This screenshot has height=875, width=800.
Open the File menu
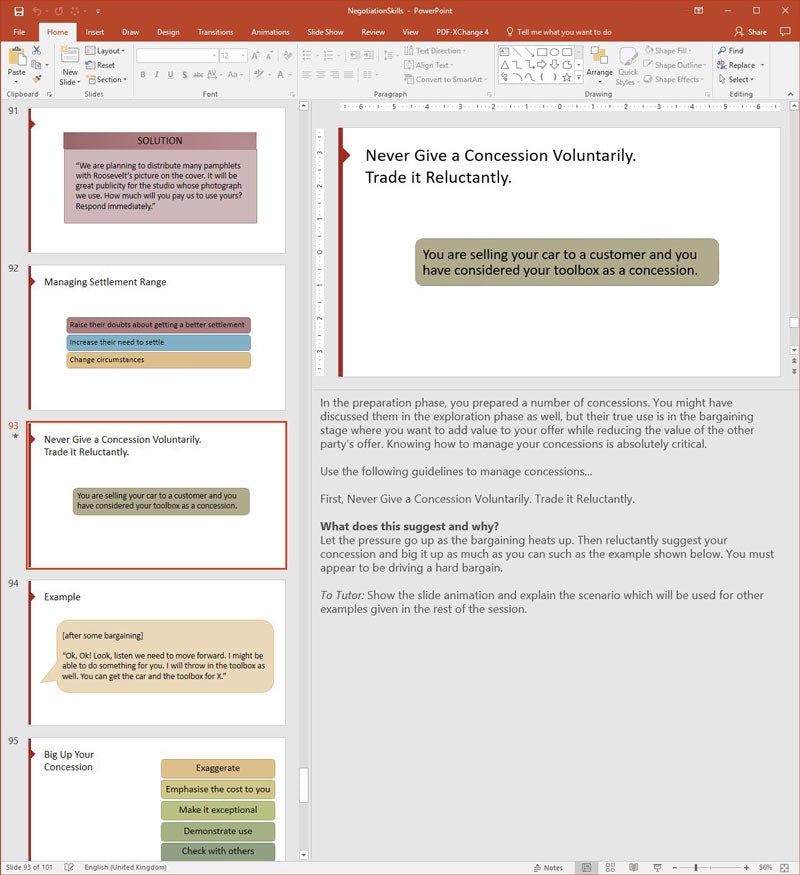20,32
